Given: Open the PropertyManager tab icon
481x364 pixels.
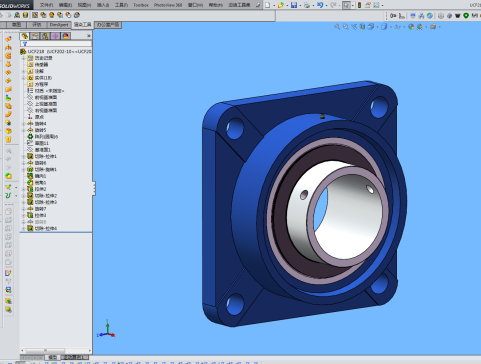Looking at the screenshot, I should (x=35, y=36).
